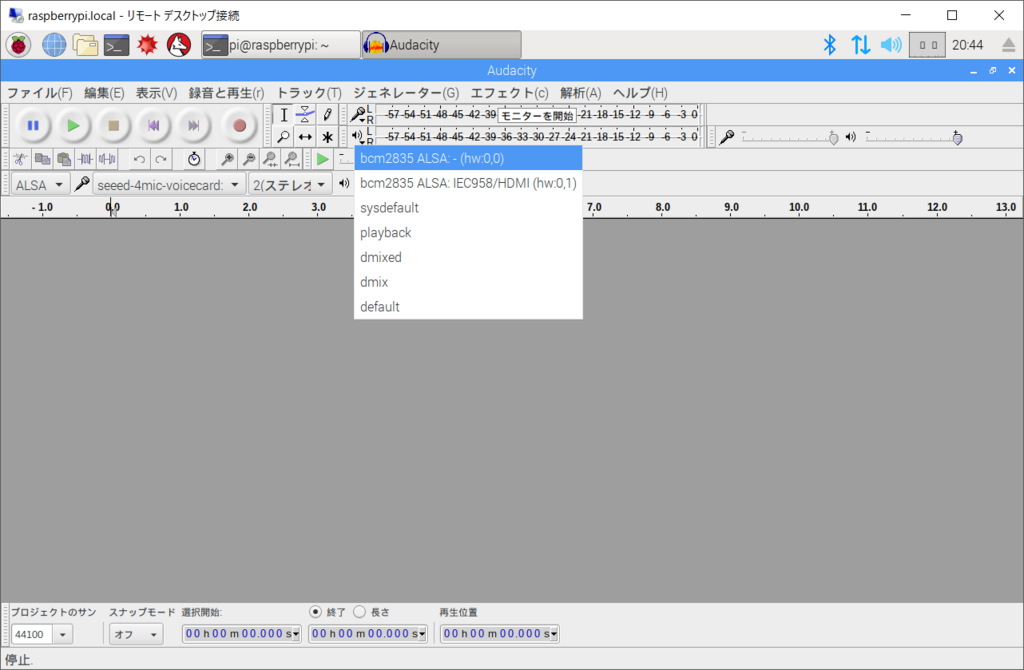1024x670 pixels.
Task: Switch to pi@raspberrypi terminal taskbar button
Action: [281, 45]
